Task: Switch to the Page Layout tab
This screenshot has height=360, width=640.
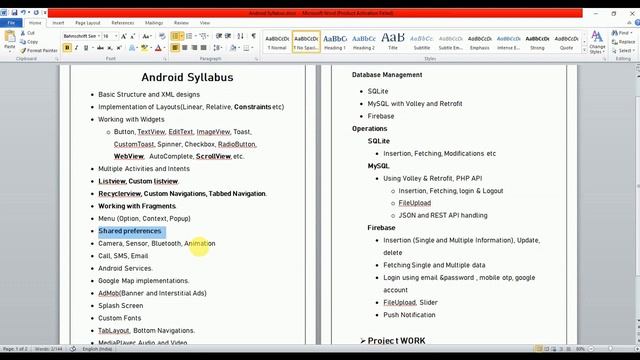Action: 88,23
